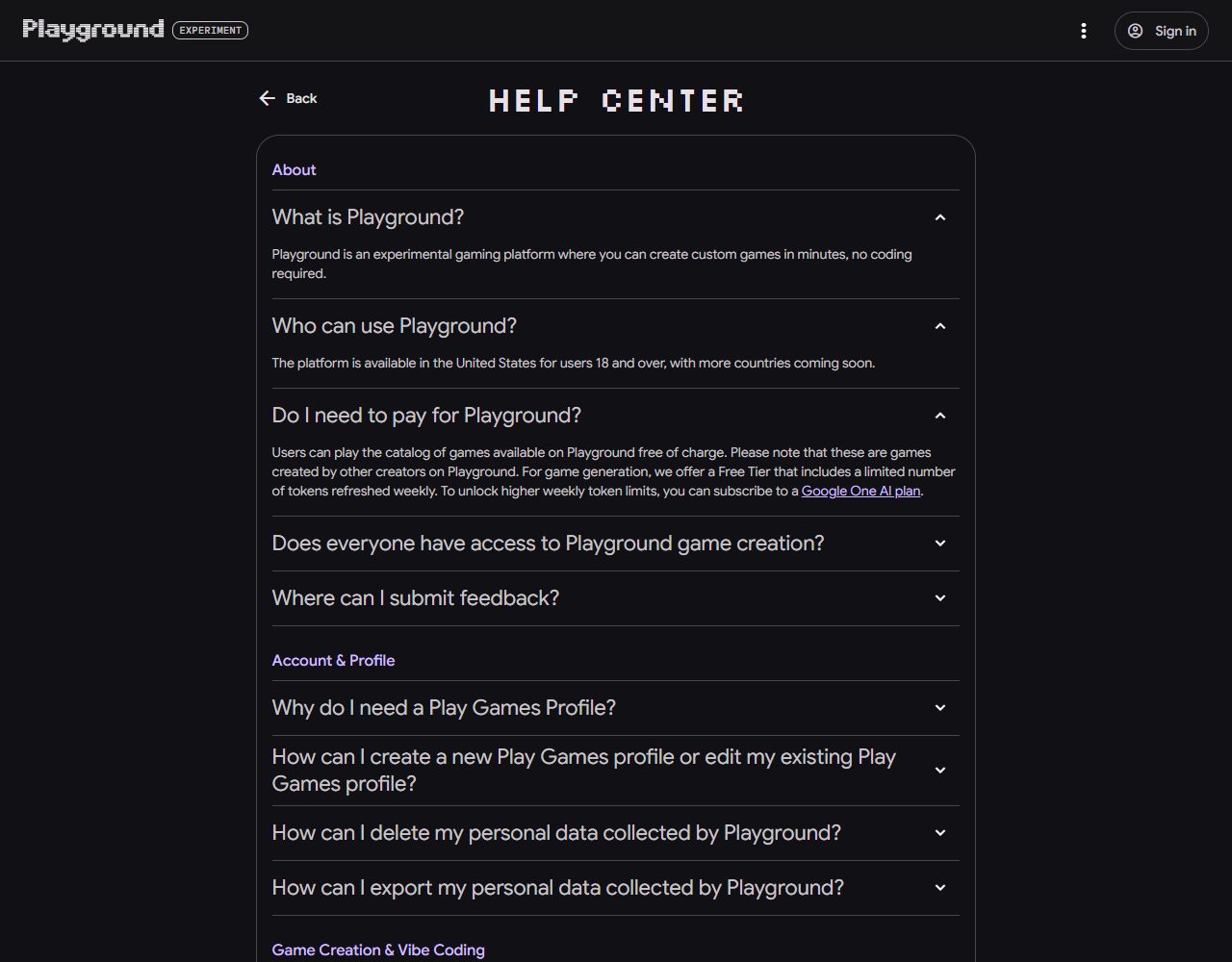Expand 'Does everyone have access' chevron
The height and width of the screenshot is (962, 1232).
tap(940, 544)
